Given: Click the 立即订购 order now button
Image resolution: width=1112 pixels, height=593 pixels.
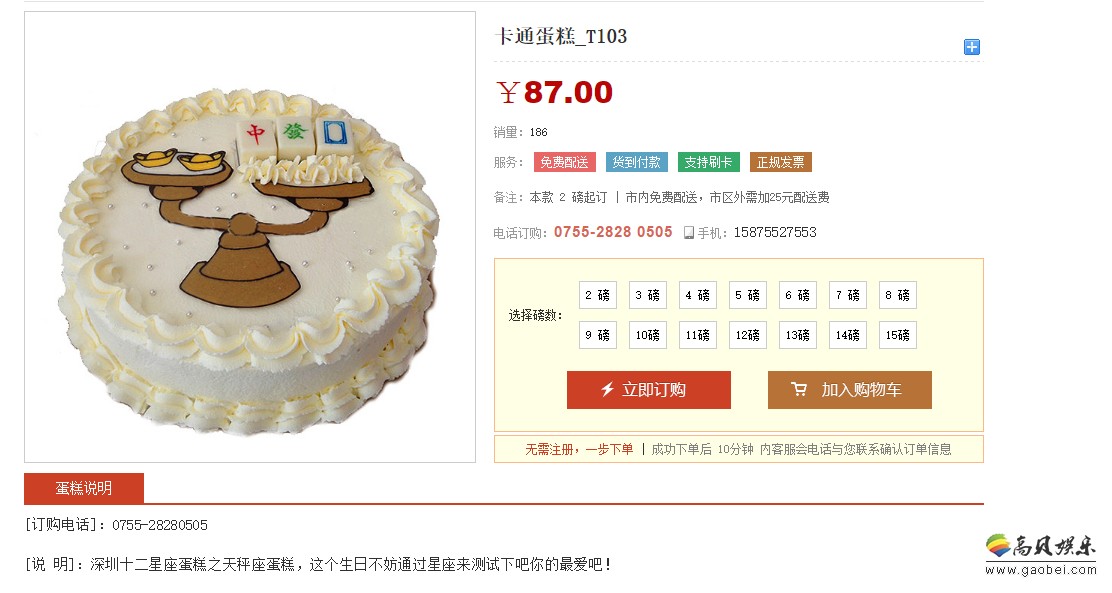Looking at the screenshot, I should coord(648,389).
